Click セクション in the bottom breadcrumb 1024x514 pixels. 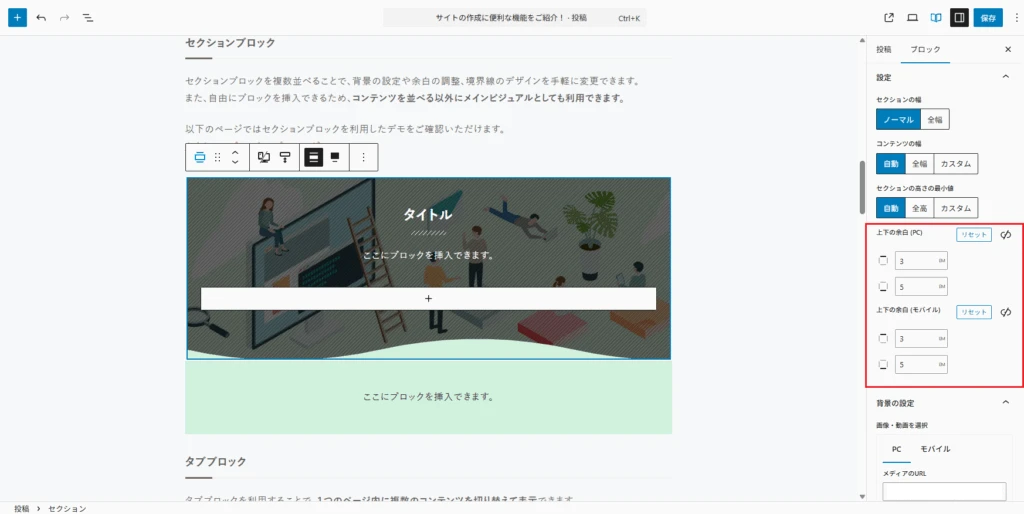[67, 508]
